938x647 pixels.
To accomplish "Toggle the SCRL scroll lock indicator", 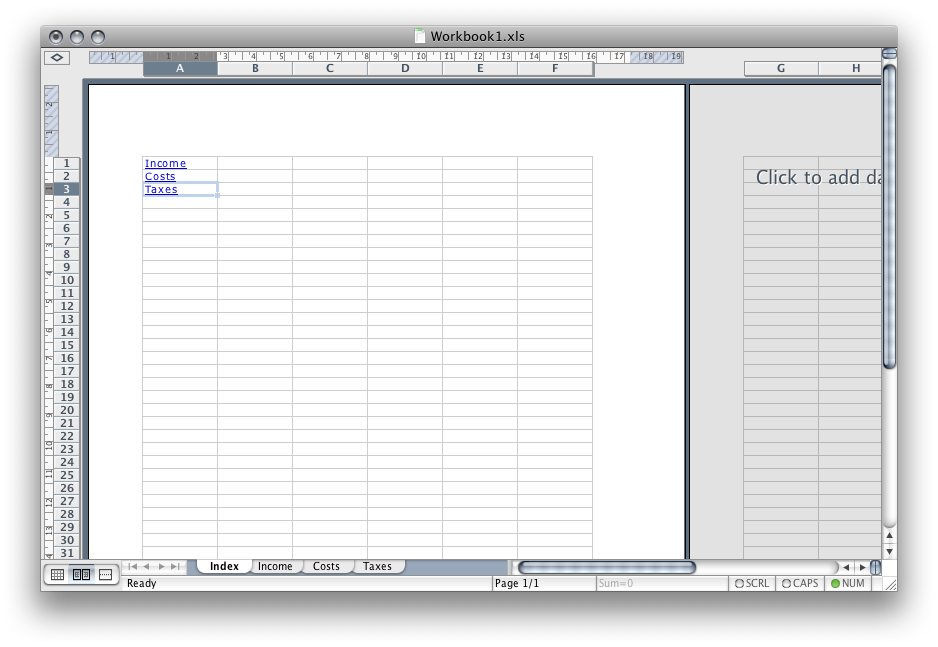I will coord(751,583).
